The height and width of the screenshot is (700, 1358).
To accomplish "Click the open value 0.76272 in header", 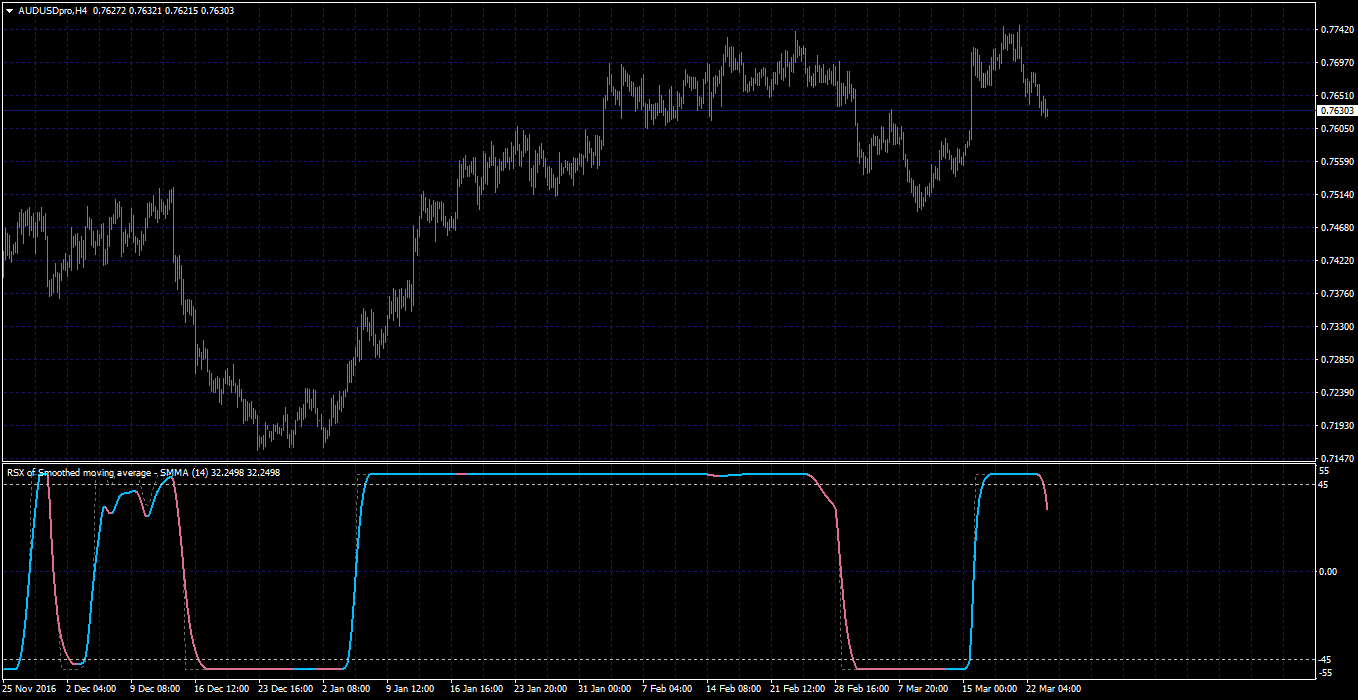I will click(x=108, y=9).
